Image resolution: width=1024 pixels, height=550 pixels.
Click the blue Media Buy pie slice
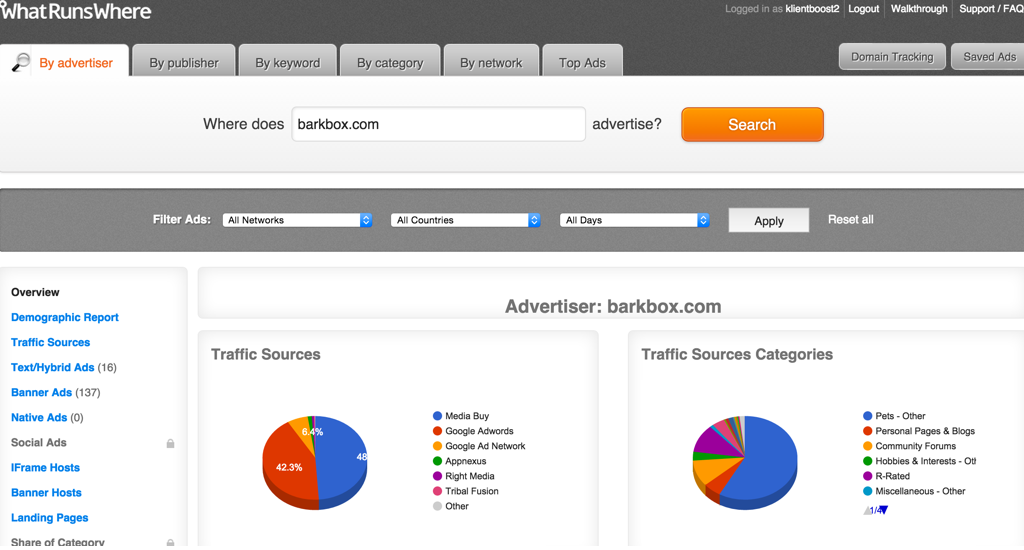pyautogui.click(x=343, y=461)
